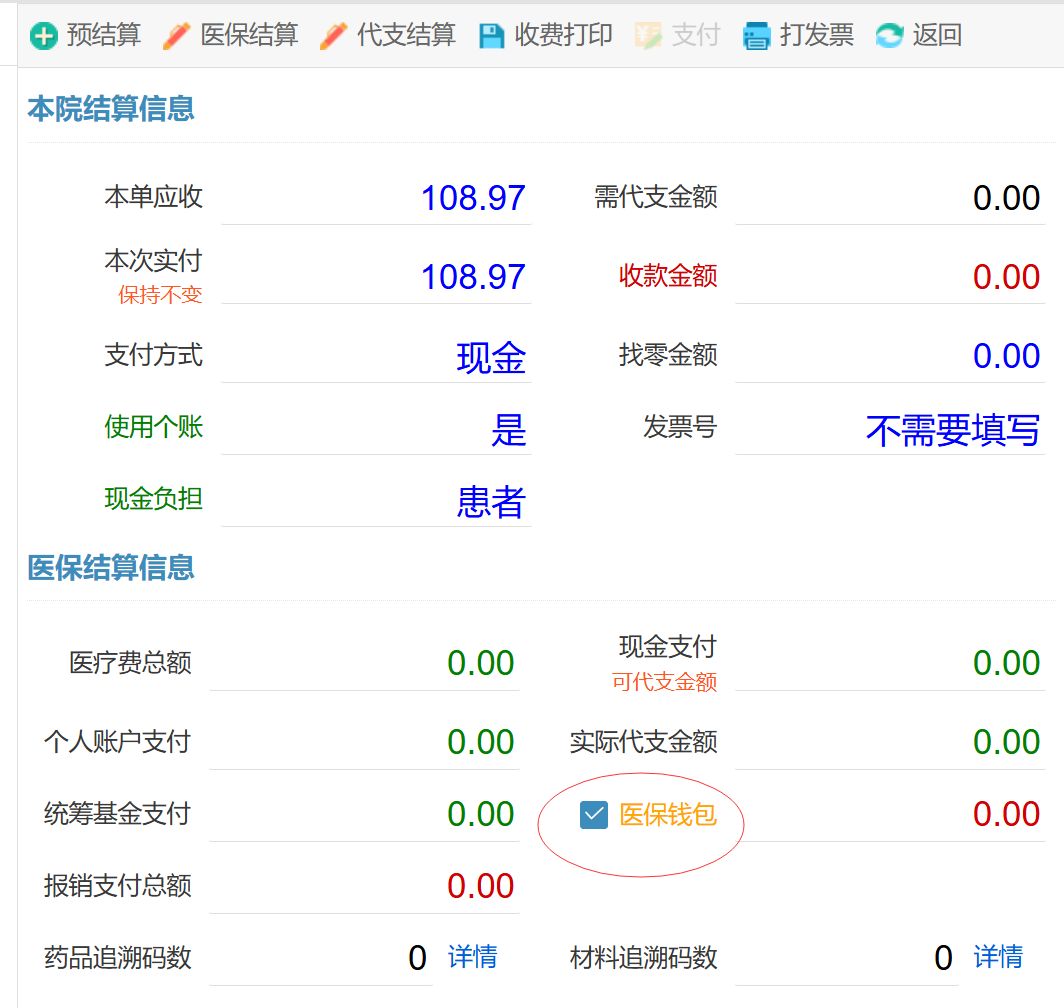Run 医保结算 from the toolbar
The height and width of the screenshot is (1008, 1064).
[249, 35]
